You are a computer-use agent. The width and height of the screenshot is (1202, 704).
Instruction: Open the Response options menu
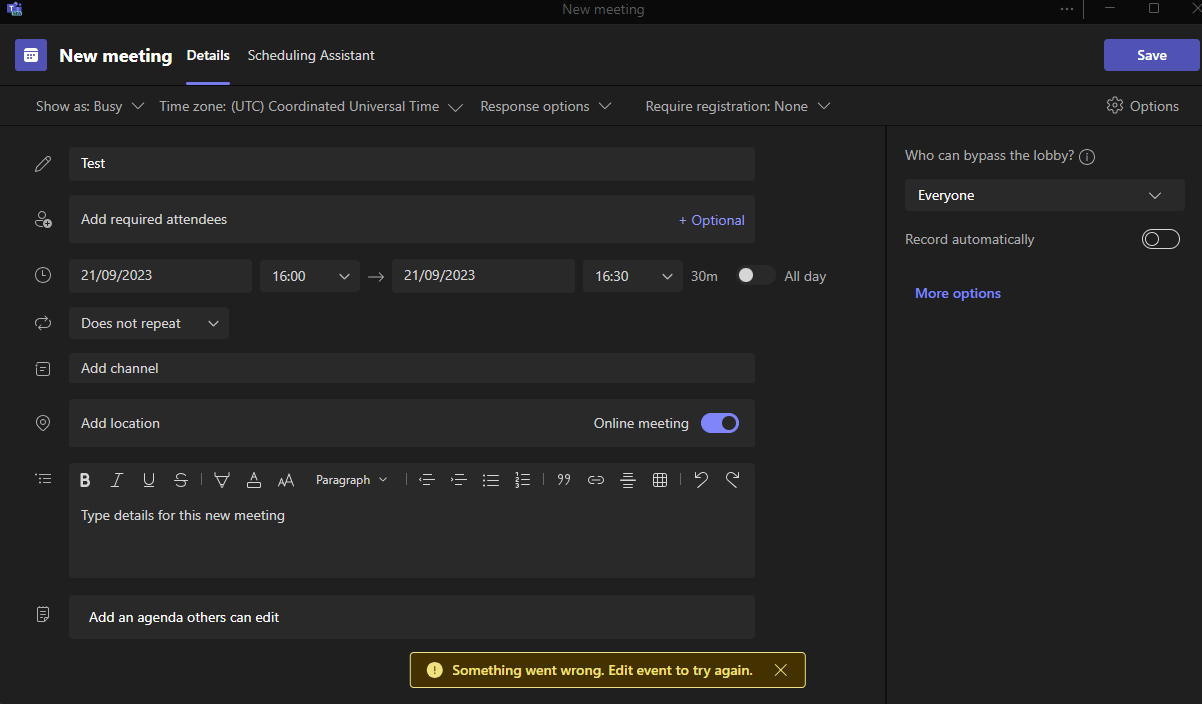pos(546,106)
